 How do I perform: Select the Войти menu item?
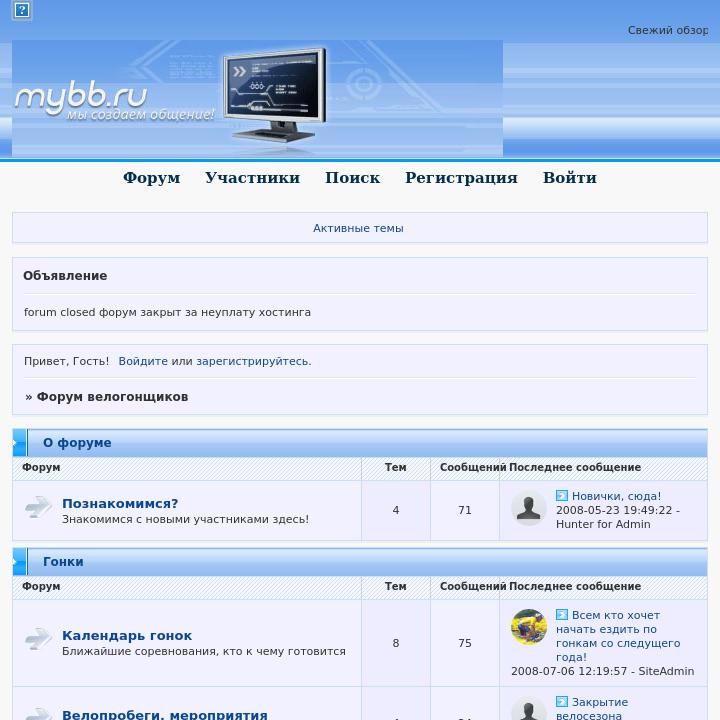coord(570,177)
